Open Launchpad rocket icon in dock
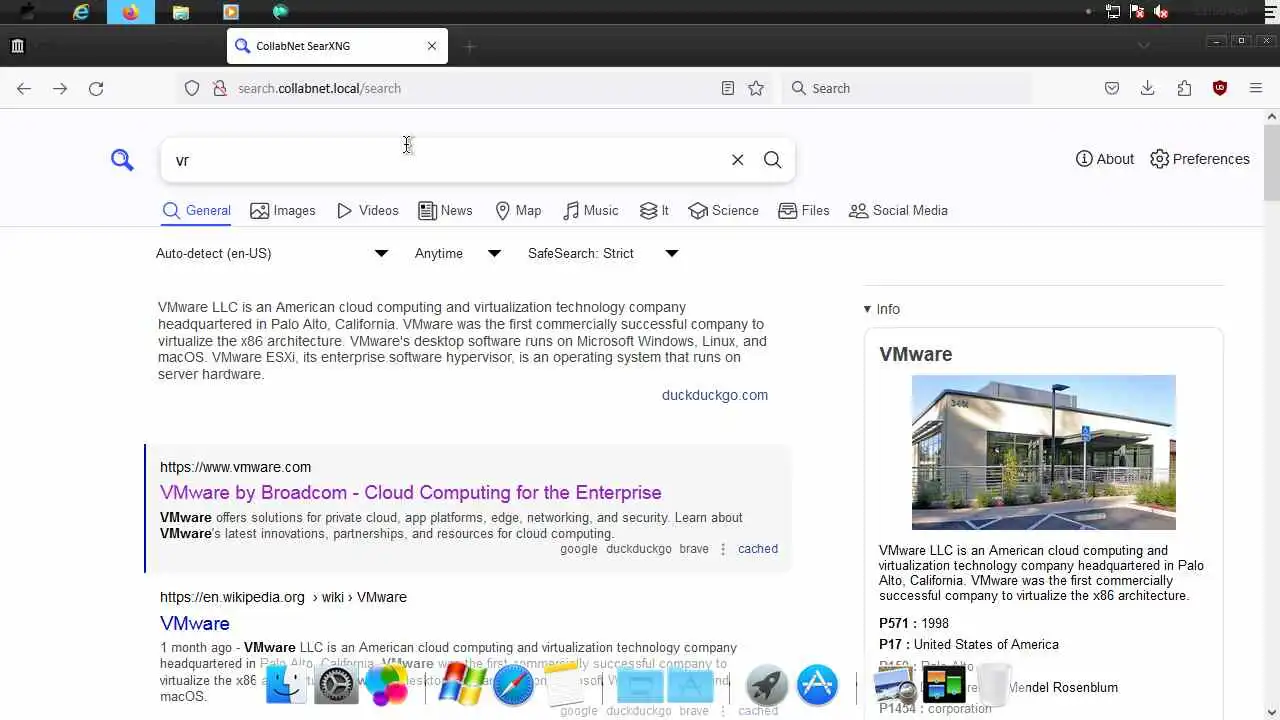1280x720 pixels. click(767, 686)
